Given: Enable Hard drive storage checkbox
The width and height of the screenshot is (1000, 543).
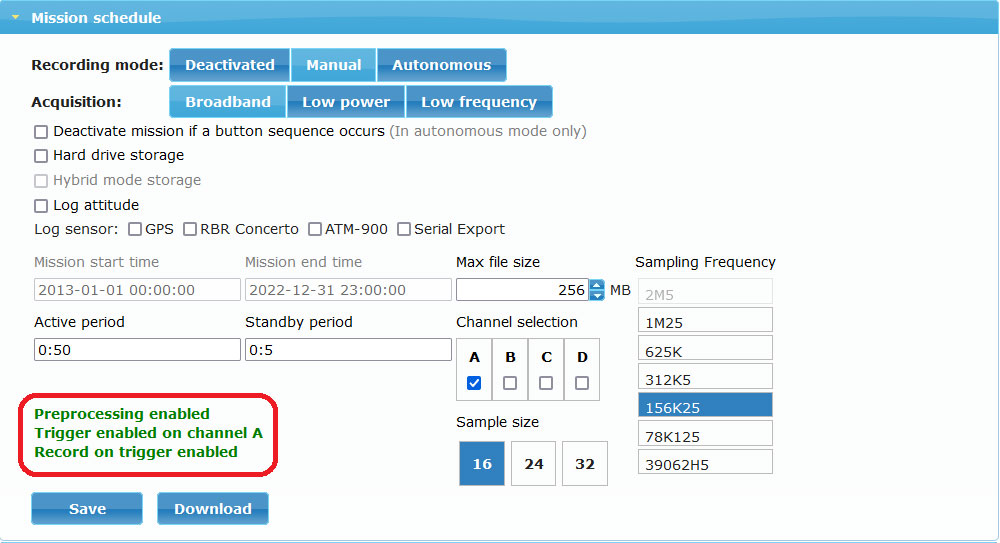Looking at the screenshot, I should coord(41,156).
